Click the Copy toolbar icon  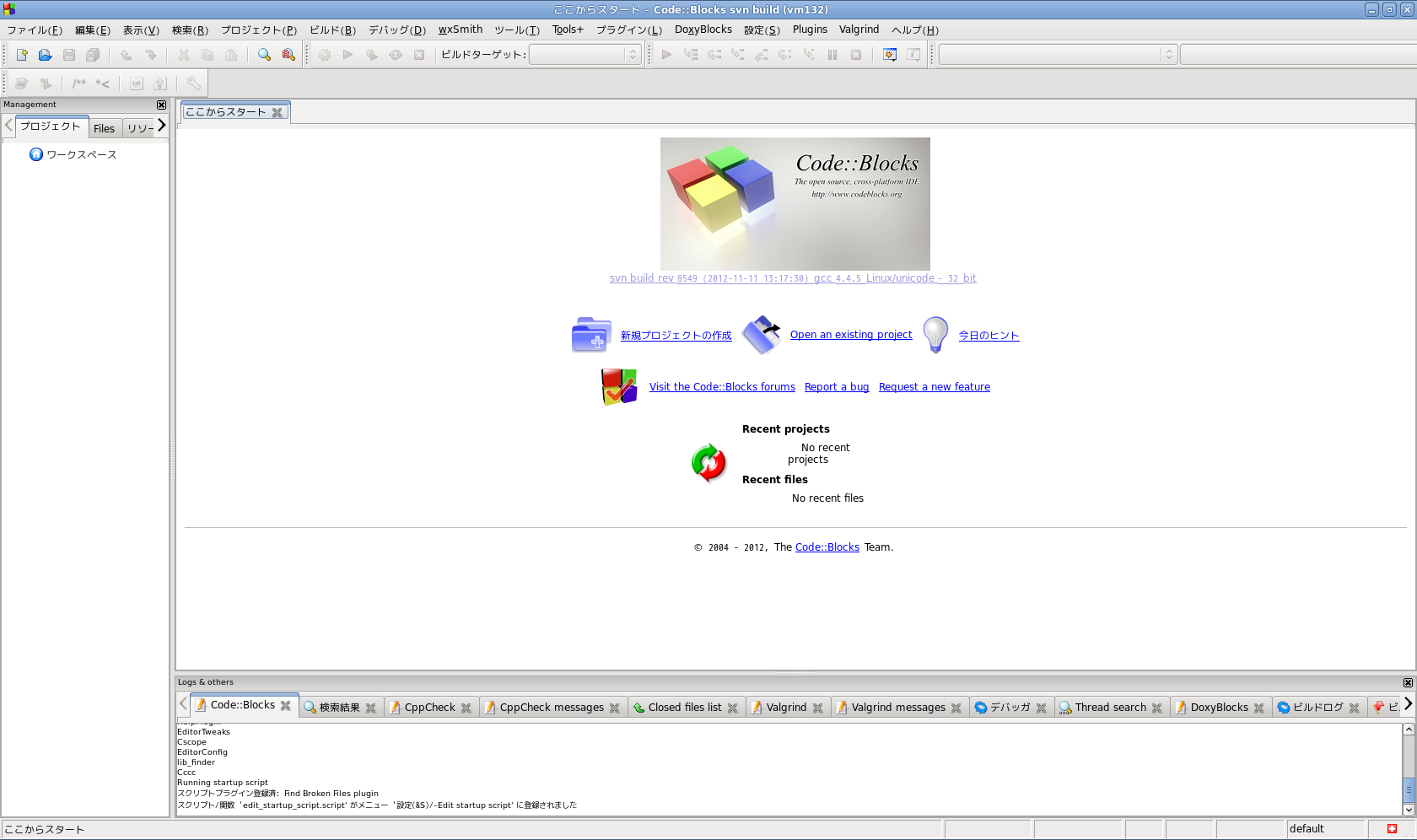207,55
